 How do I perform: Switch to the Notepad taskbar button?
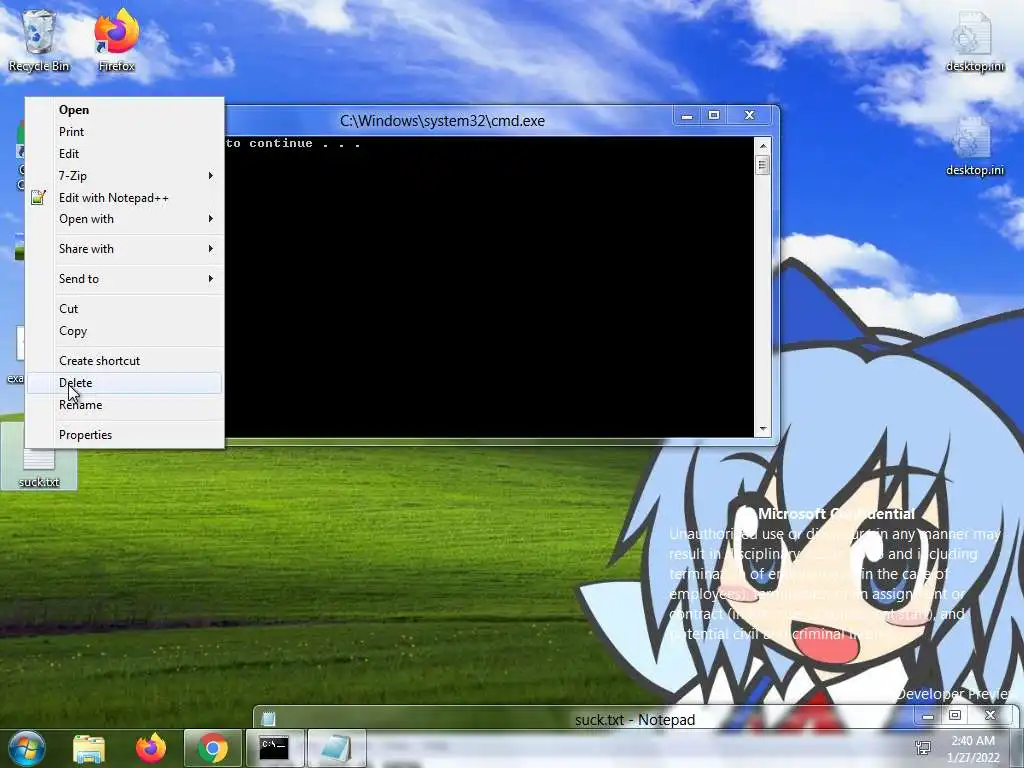click(x=336, y=748)
